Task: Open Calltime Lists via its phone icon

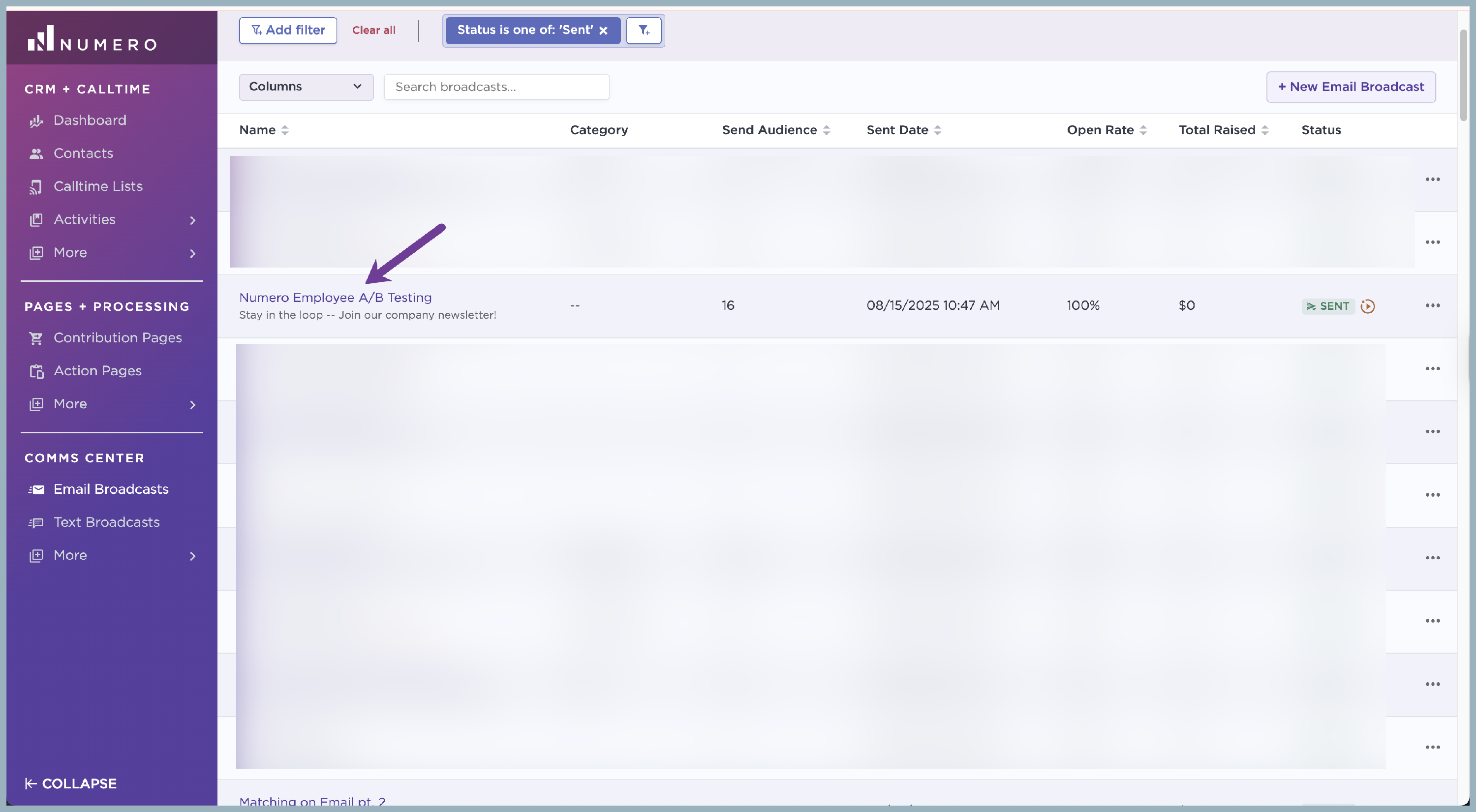Action: 36,187
